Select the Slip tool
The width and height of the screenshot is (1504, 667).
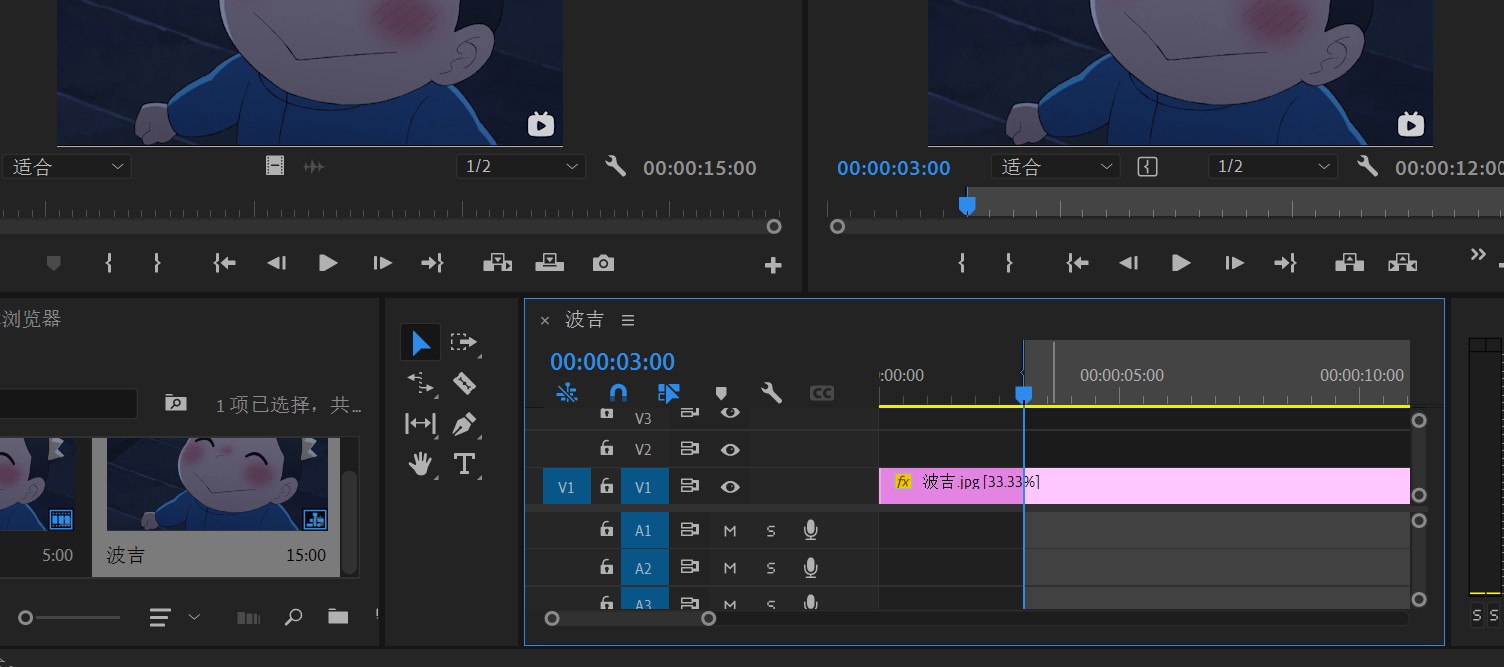[x=421, y=424]
